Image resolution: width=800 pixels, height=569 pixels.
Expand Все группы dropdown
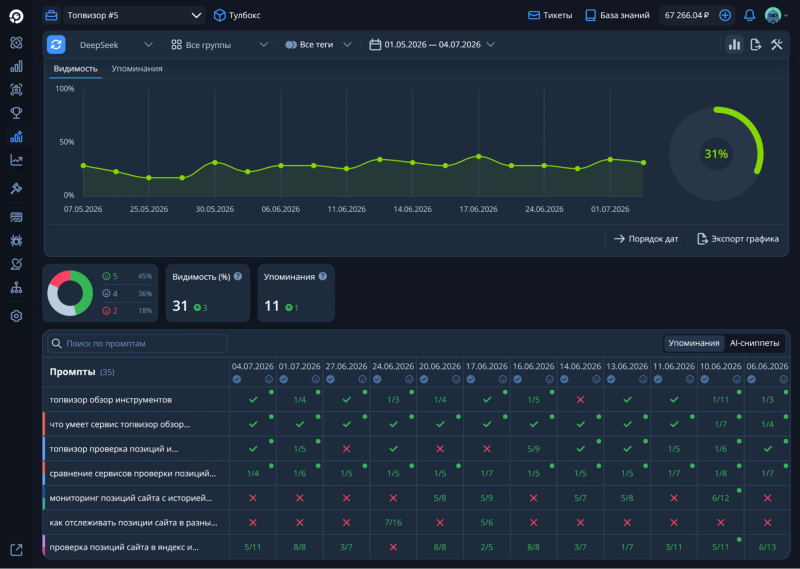click(219, 45)
